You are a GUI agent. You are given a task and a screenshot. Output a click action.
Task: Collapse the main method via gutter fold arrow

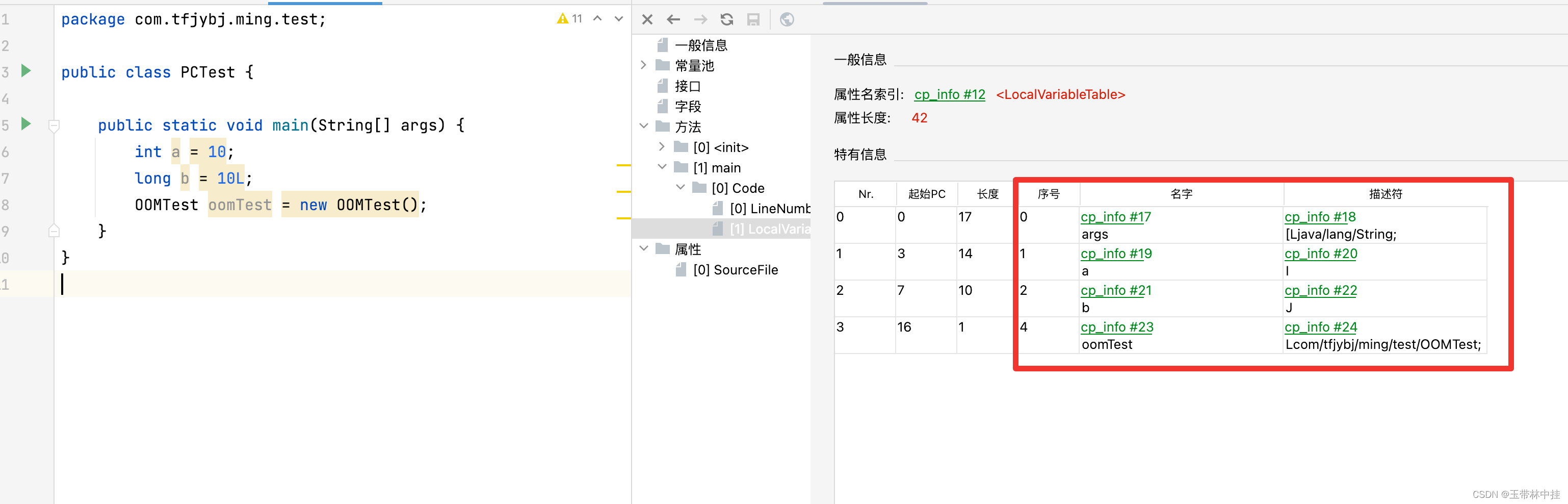tap(54, 125)
